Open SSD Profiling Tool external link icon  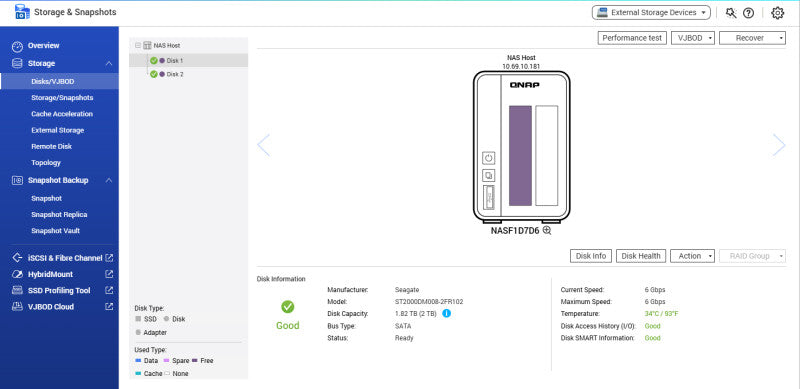pos(109,290)
